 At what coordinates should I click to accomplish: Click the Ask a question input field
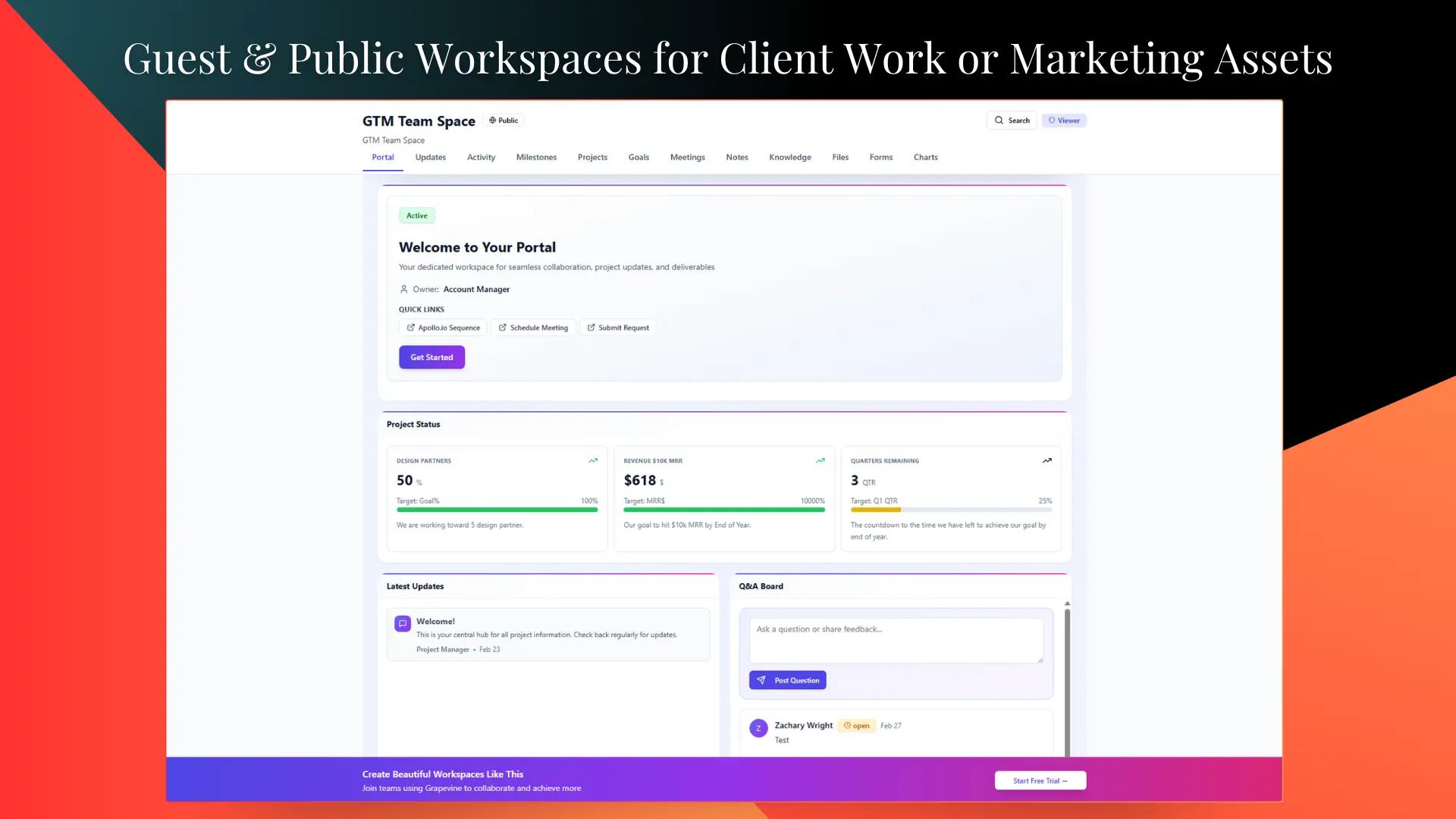pyautogui.click(x=896, y=640)
